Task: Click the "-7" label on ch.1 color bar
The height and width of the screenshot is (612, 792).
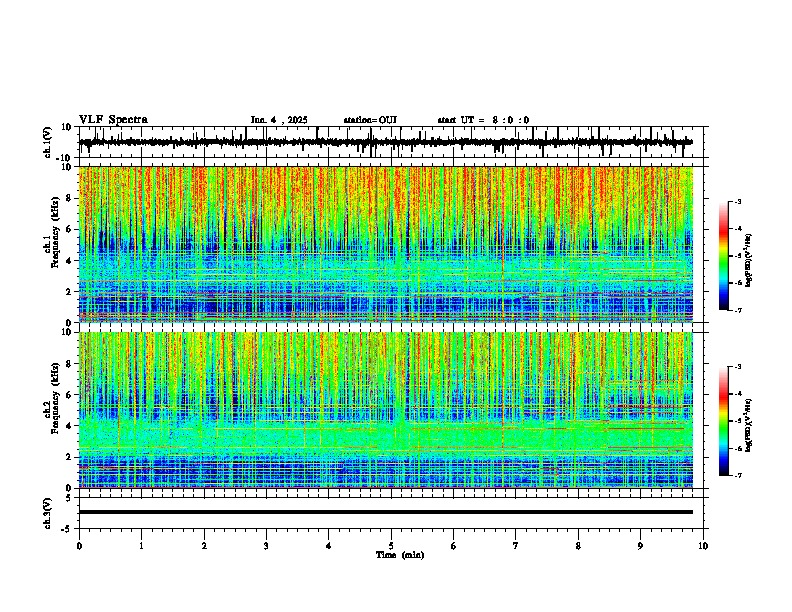Action: 738,310
